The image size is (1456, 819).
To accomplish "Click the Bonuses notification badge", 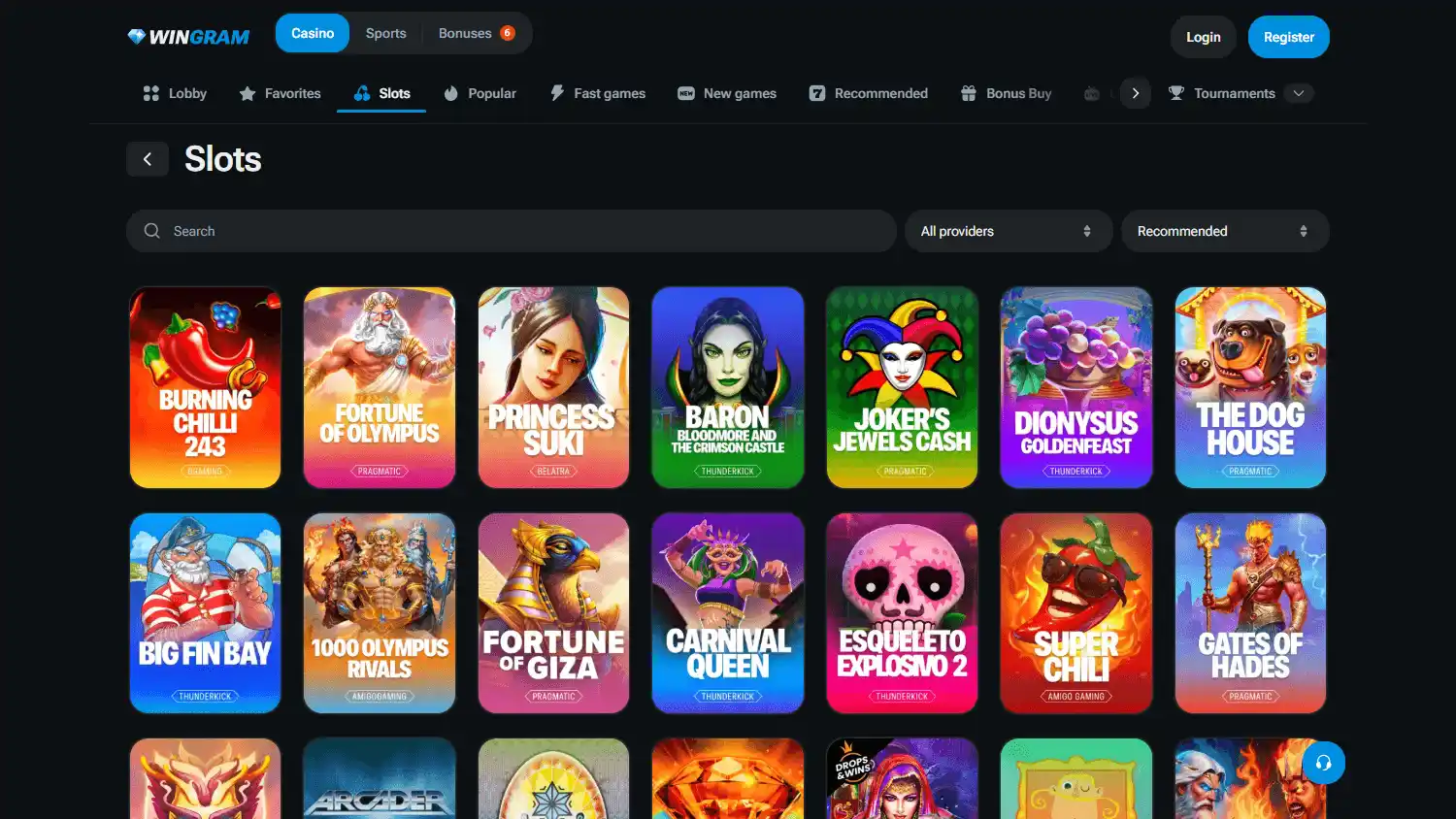I will click(508, 33).
